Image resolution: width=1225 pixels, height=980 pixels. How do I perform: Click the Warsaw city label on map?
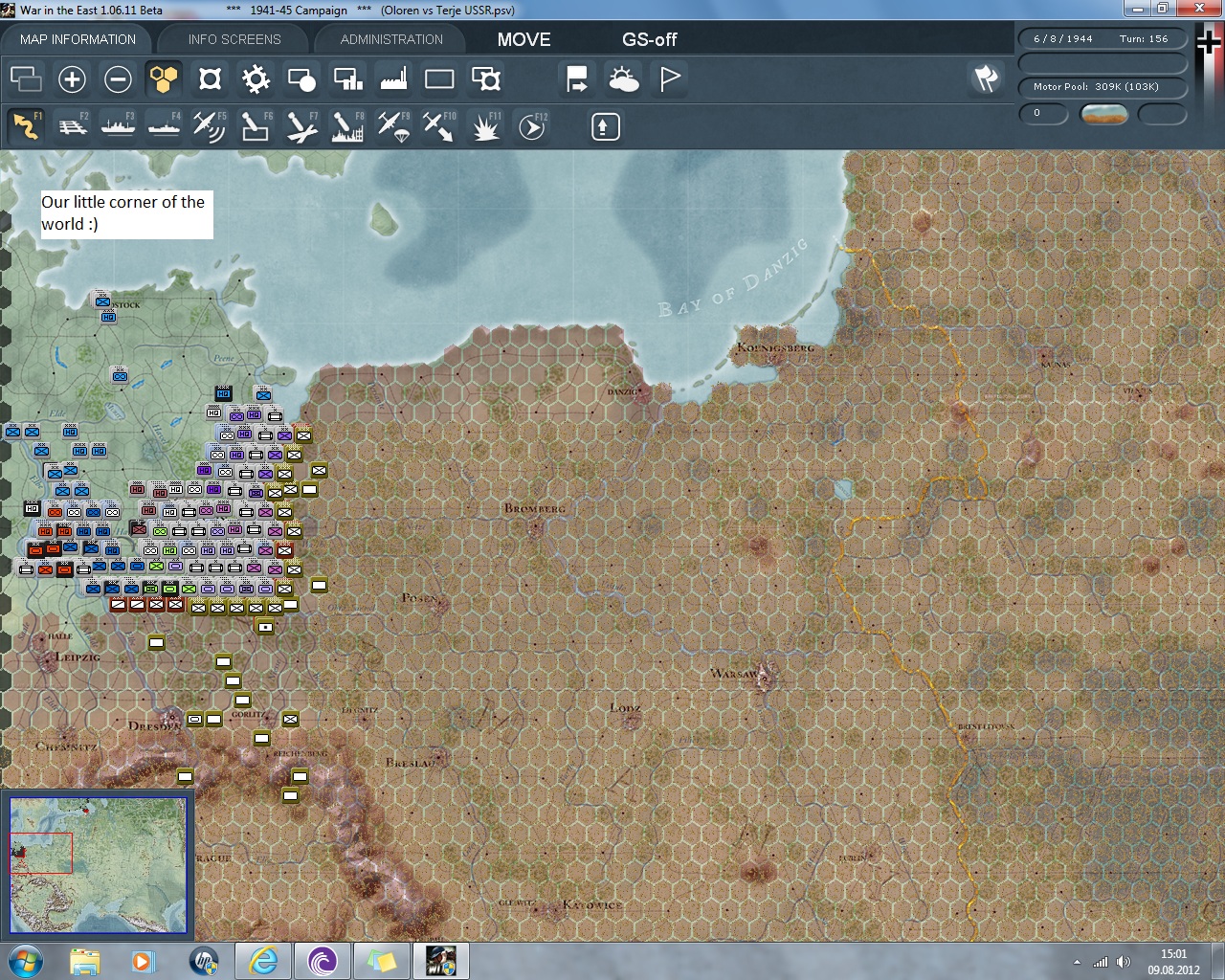(735, 674)
